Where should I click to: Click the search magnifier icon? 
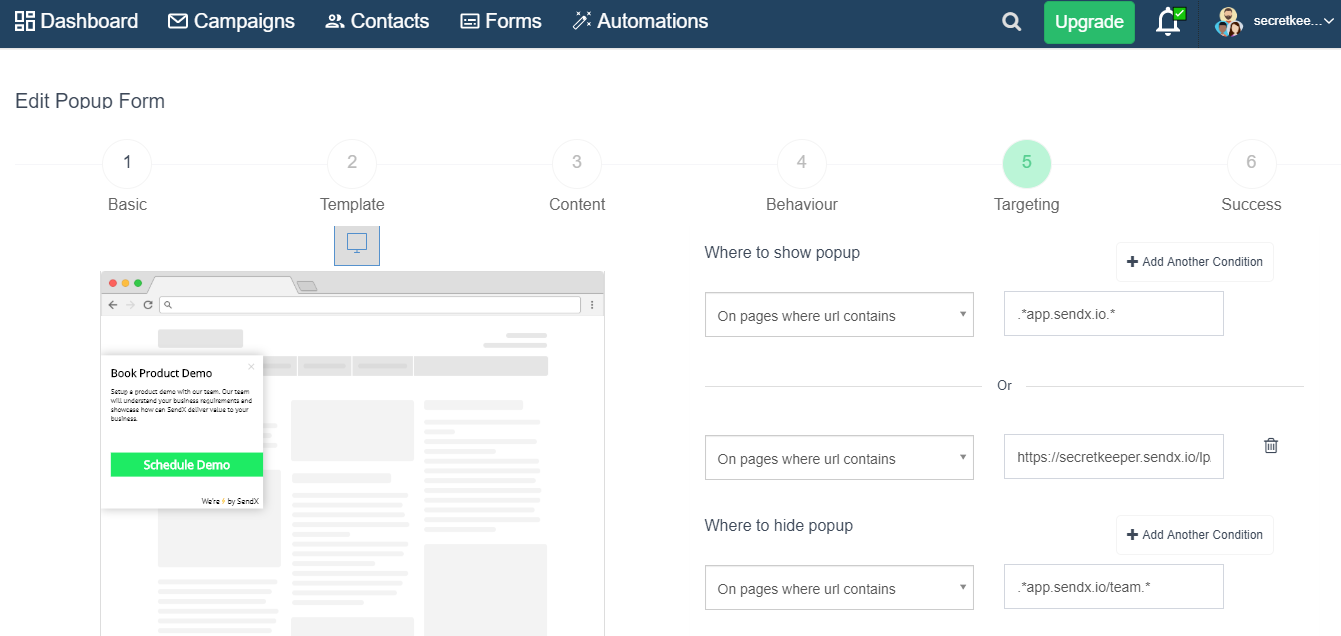tap(1012, 22)
